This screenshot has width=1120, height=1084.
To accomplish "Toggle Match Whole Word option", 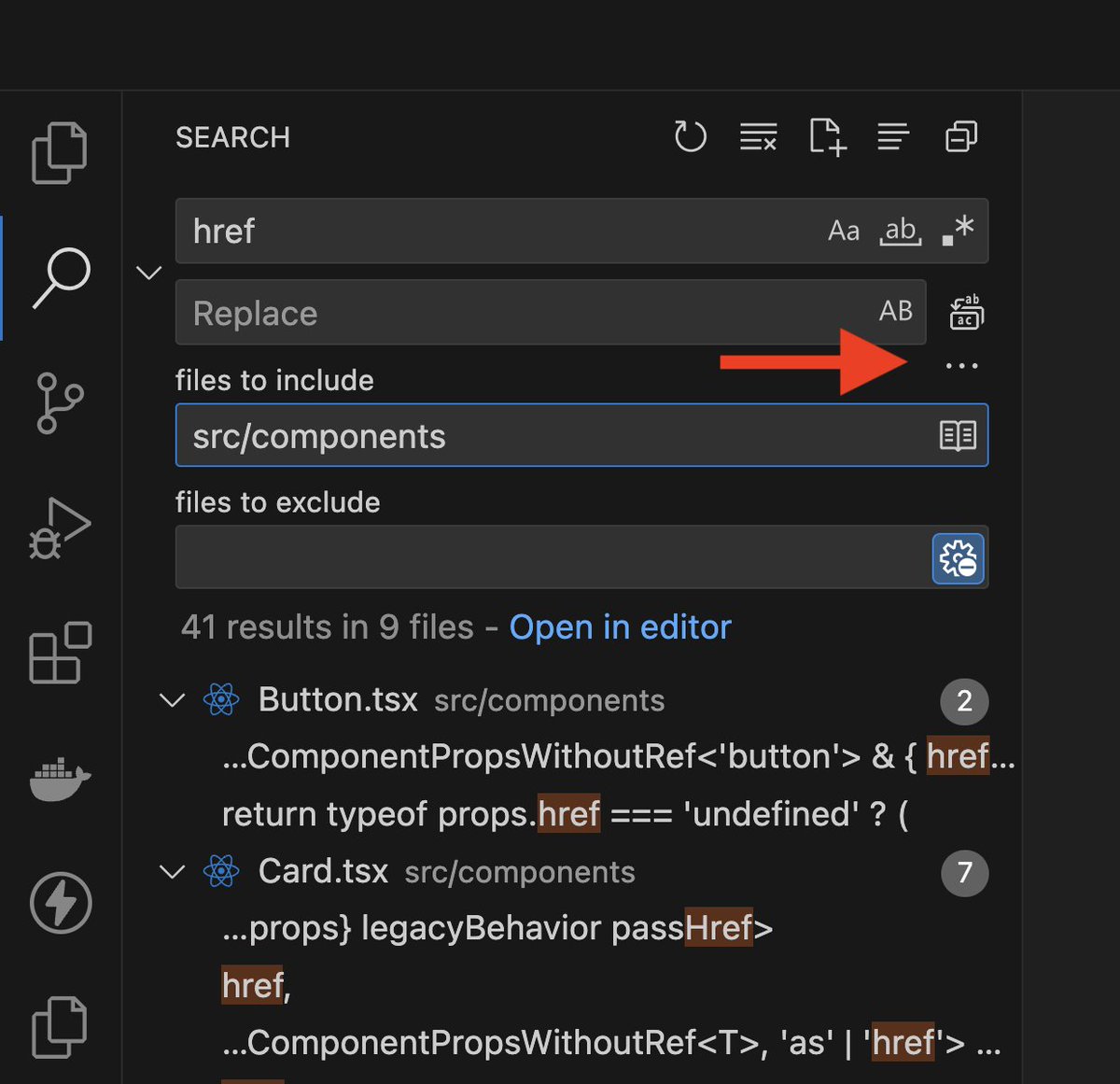I will 899,232.
